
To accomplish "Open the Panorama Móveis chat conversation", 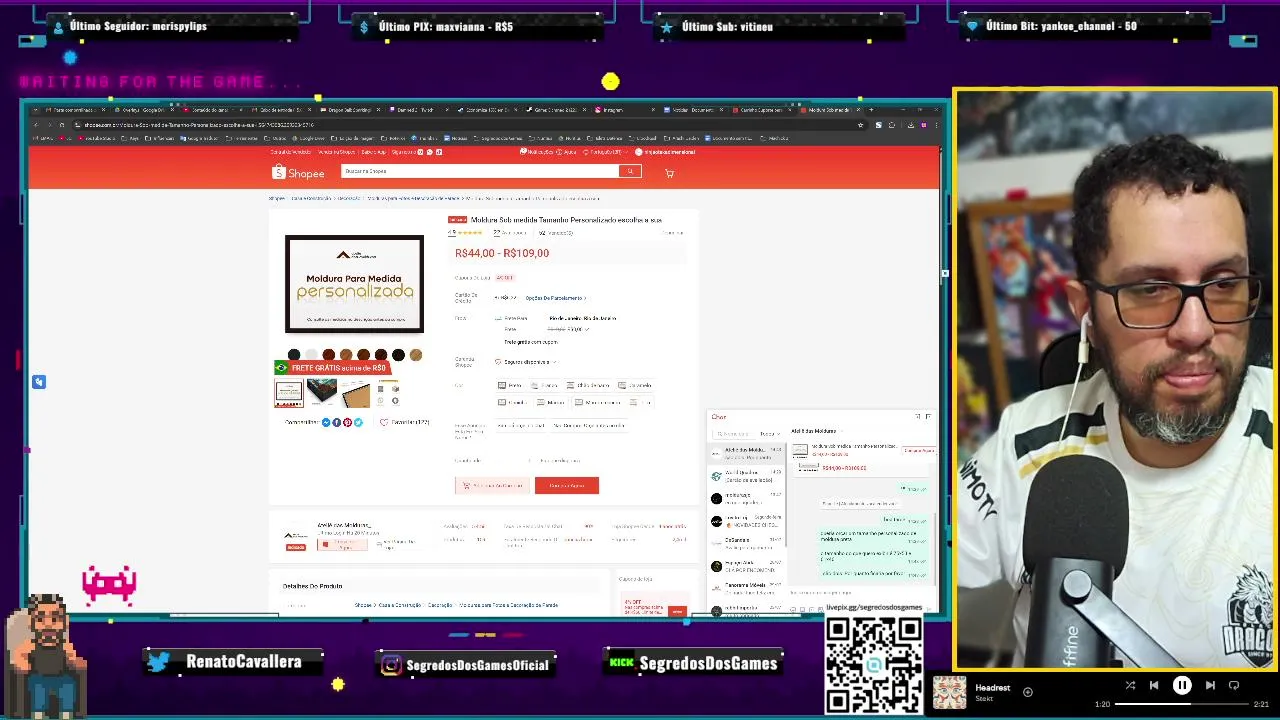I will [747, 588].
